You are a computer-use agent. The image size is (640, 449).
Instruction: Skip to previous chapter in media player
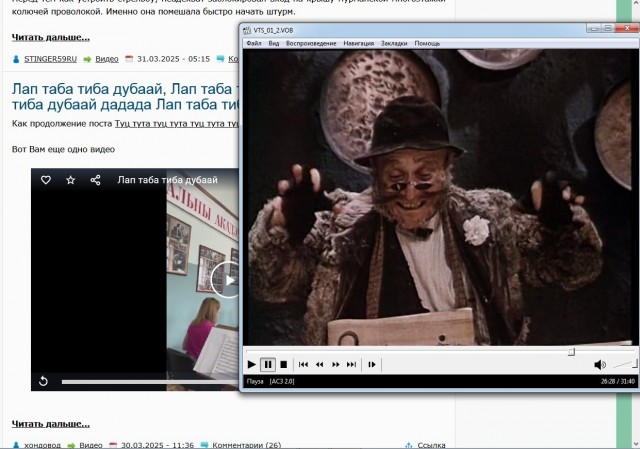point(303,365)
